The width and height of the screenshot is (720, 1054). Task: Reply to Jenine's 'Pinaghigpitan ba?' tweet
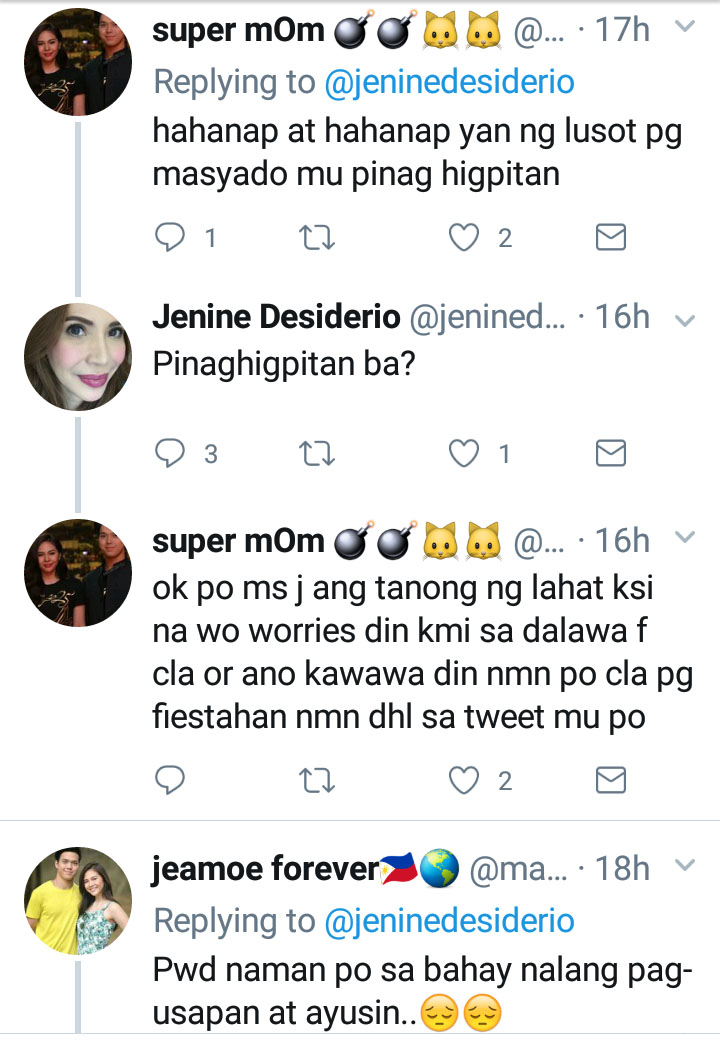[x=173, y=454]
